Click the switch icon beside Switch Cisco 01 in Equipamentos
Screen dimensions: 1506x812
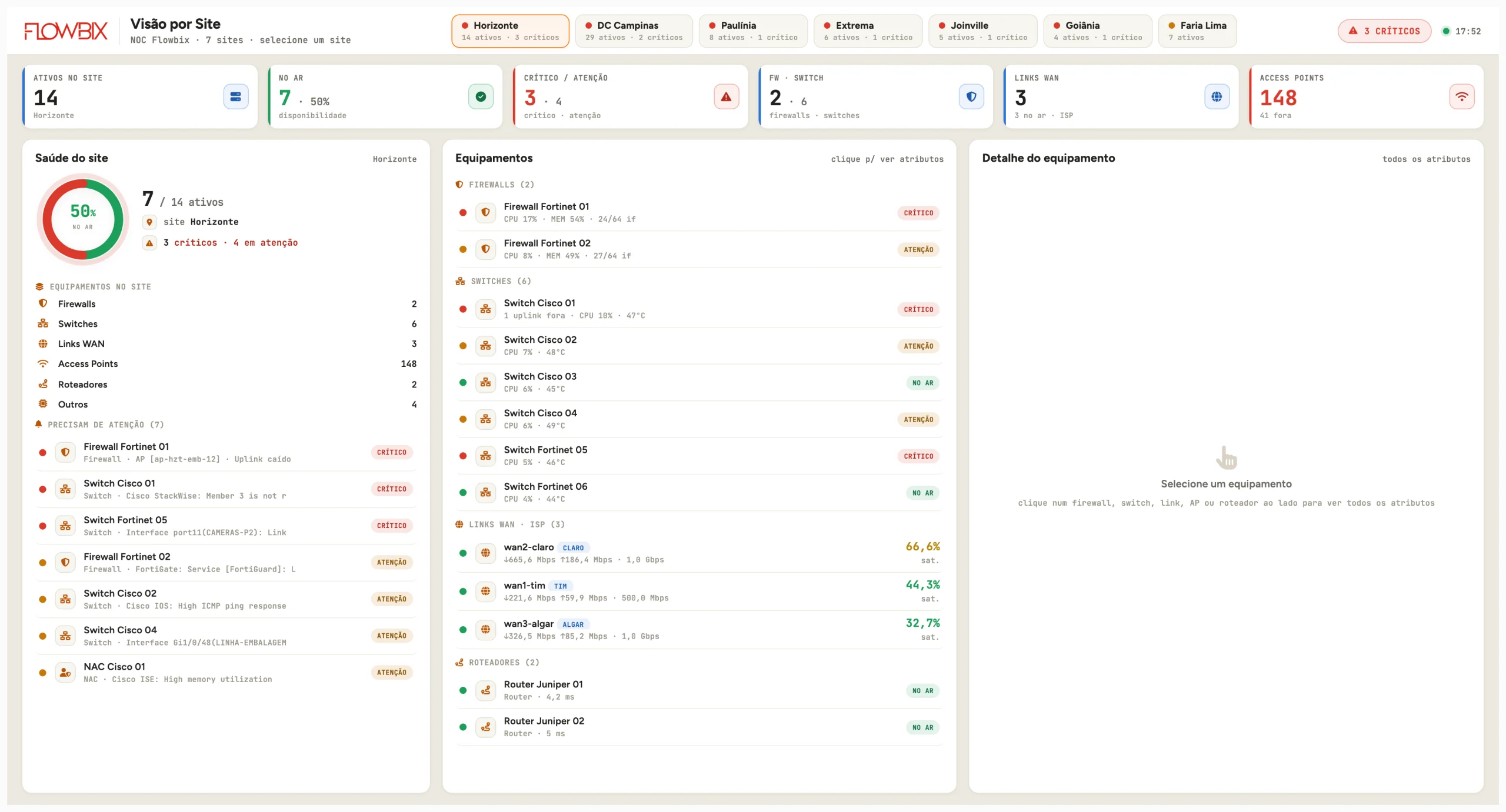point(485,309)
